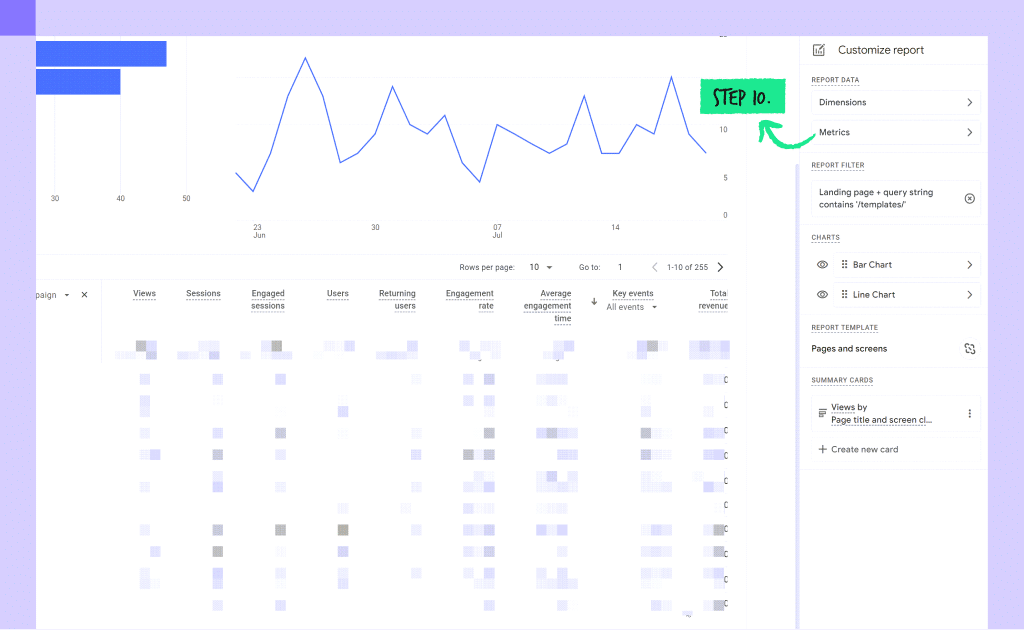This screenshot has width=1024, height=630.
Task: Click the Line Chart label
Action: point(874,294)
